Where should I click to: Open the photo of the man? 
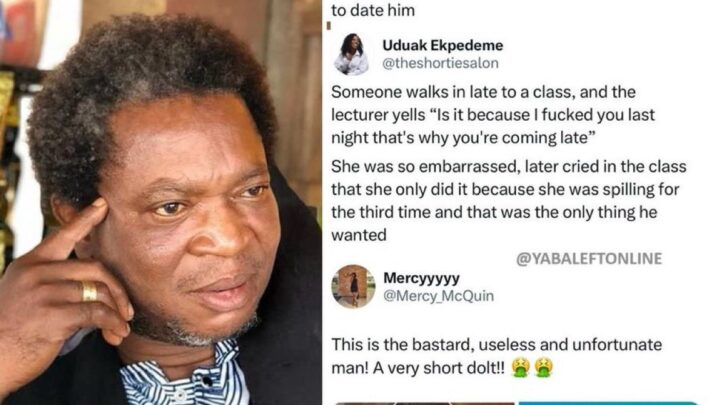click(x=161, y=202)
